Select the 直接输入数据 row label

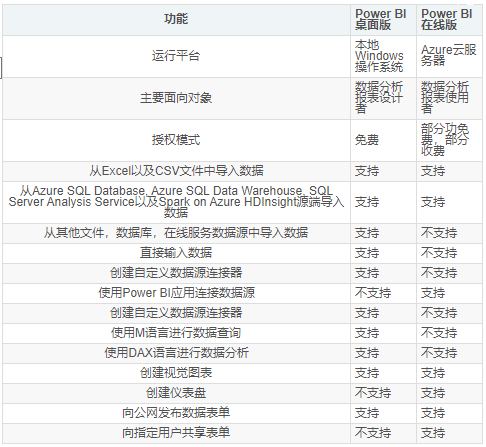pos(176,253)
